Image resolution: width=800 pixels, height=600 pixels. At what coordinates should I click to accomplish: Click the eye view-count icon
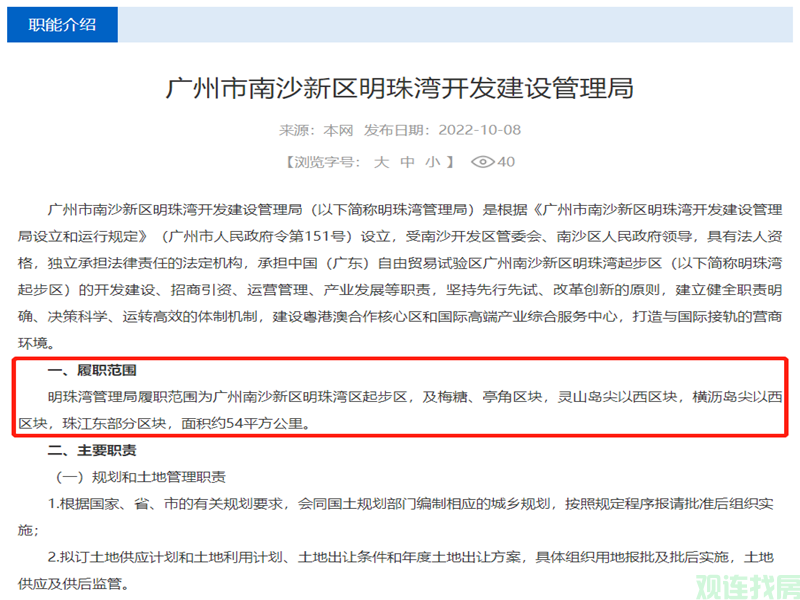(x=483, y=162)
